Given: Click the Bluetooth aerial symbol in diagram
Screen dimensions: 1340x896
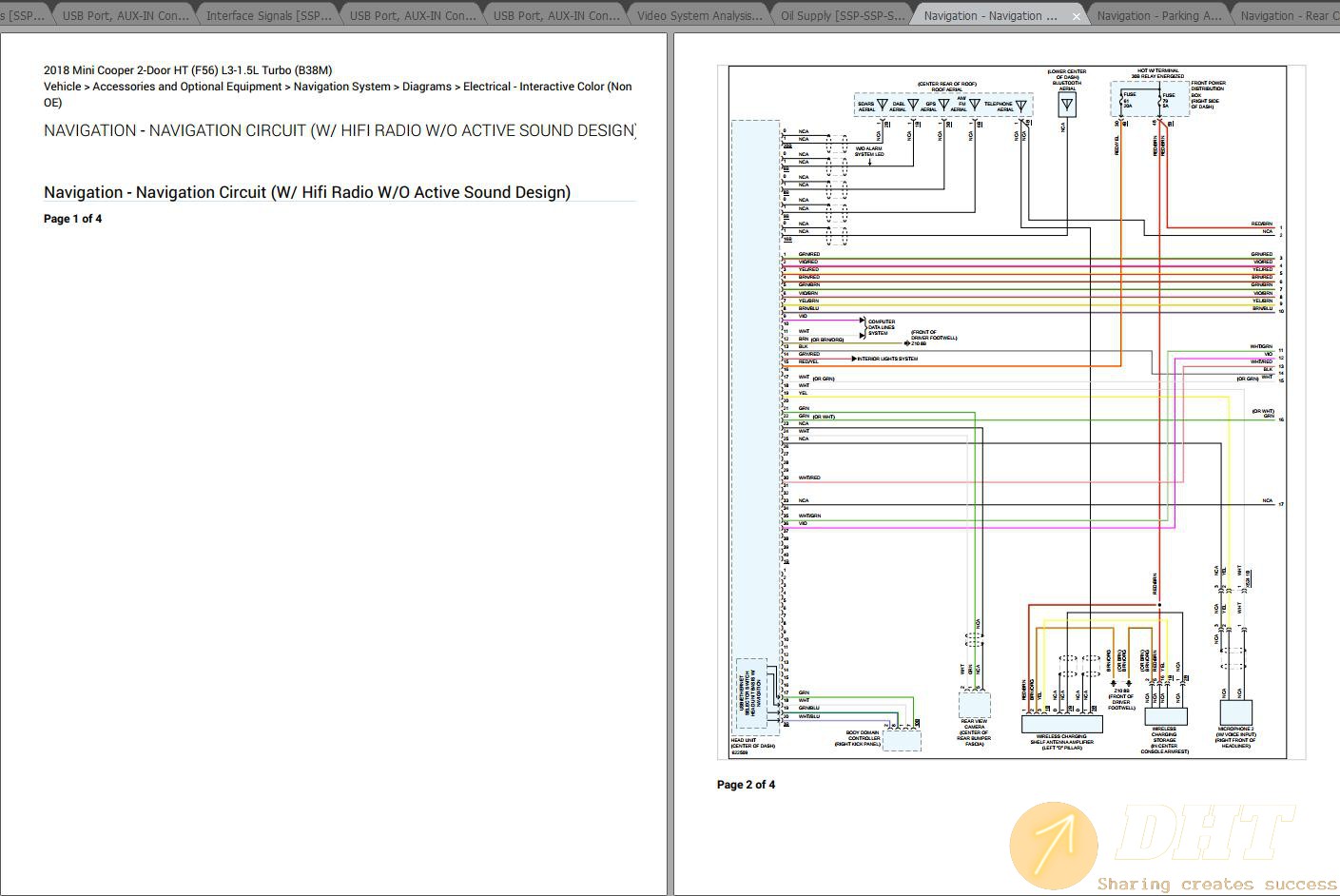Looking at the screenshot, I should click(x=1066, y=104).
